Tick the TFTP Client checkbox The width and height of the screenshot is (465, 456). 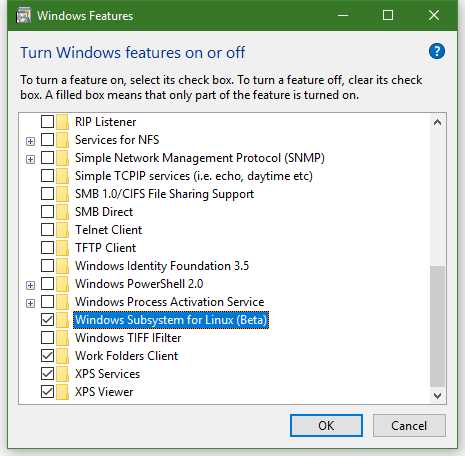tap(47, 248)
